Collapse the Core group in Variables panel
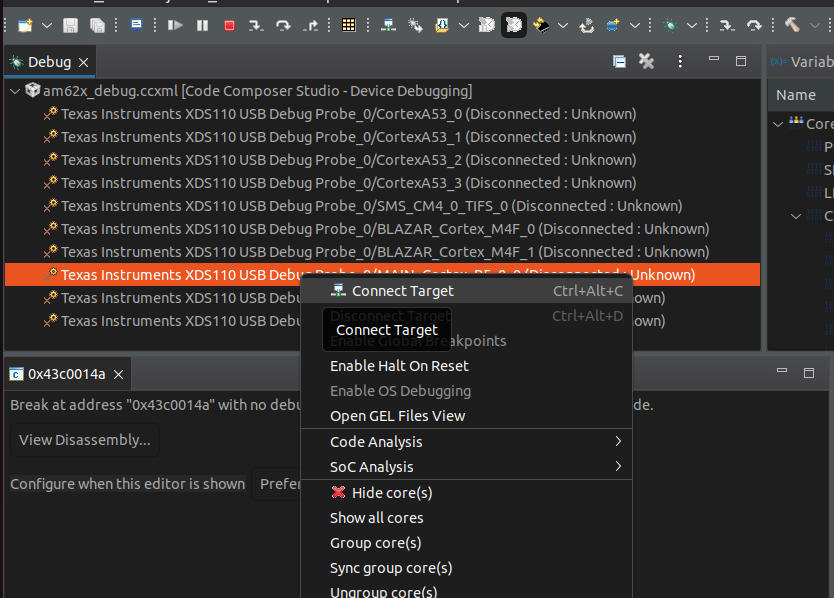The image size is (834, 598). click(x=778, y=124)
